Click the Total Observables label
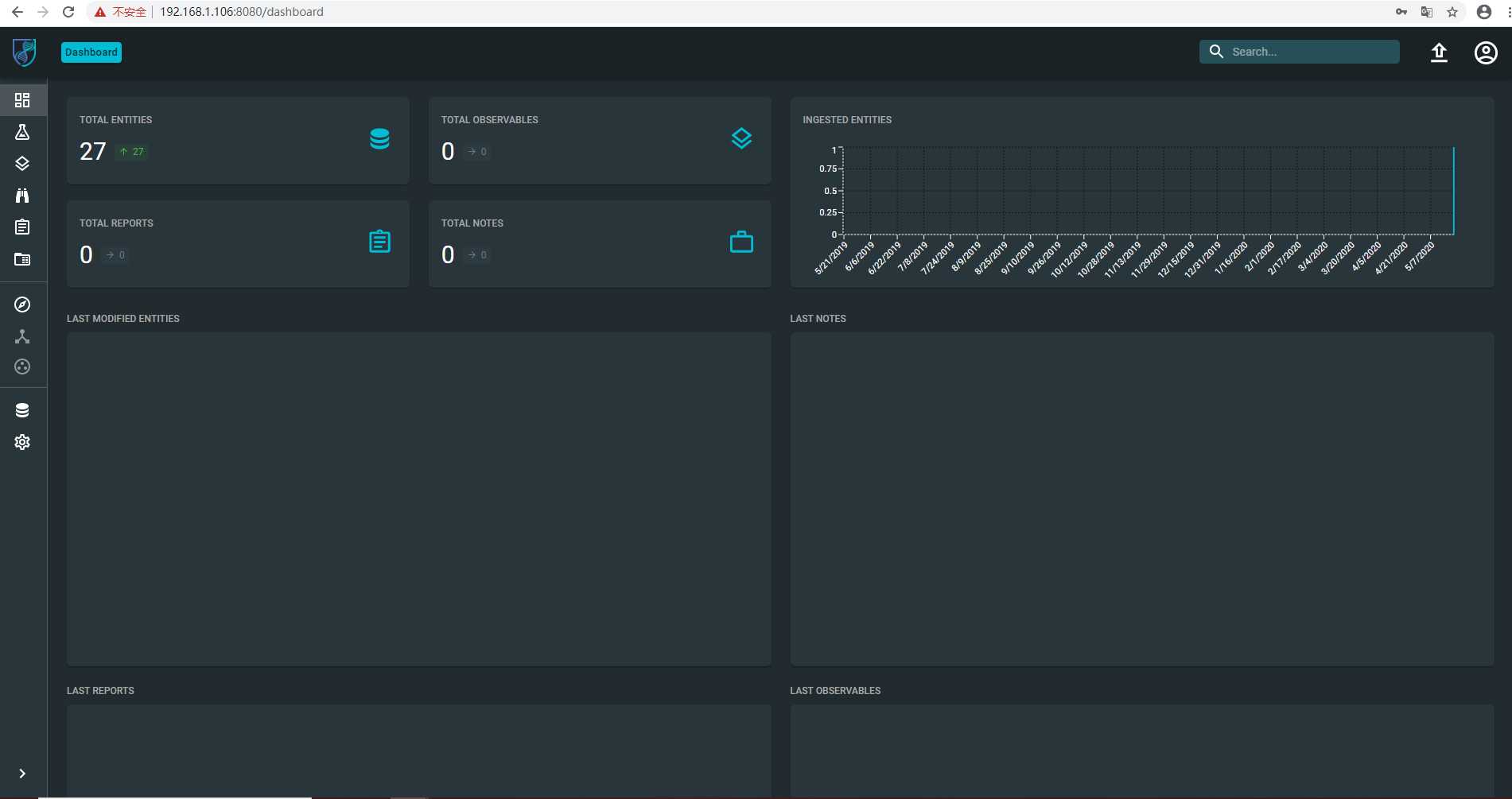Screen dimensions: 1512x799 [x=489, y=120]
